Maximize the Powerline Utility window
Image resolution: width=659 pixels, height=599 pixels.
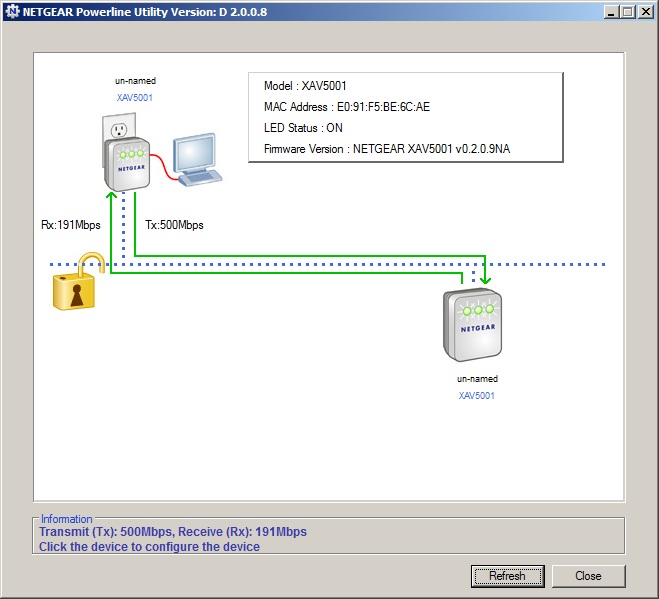628,12
